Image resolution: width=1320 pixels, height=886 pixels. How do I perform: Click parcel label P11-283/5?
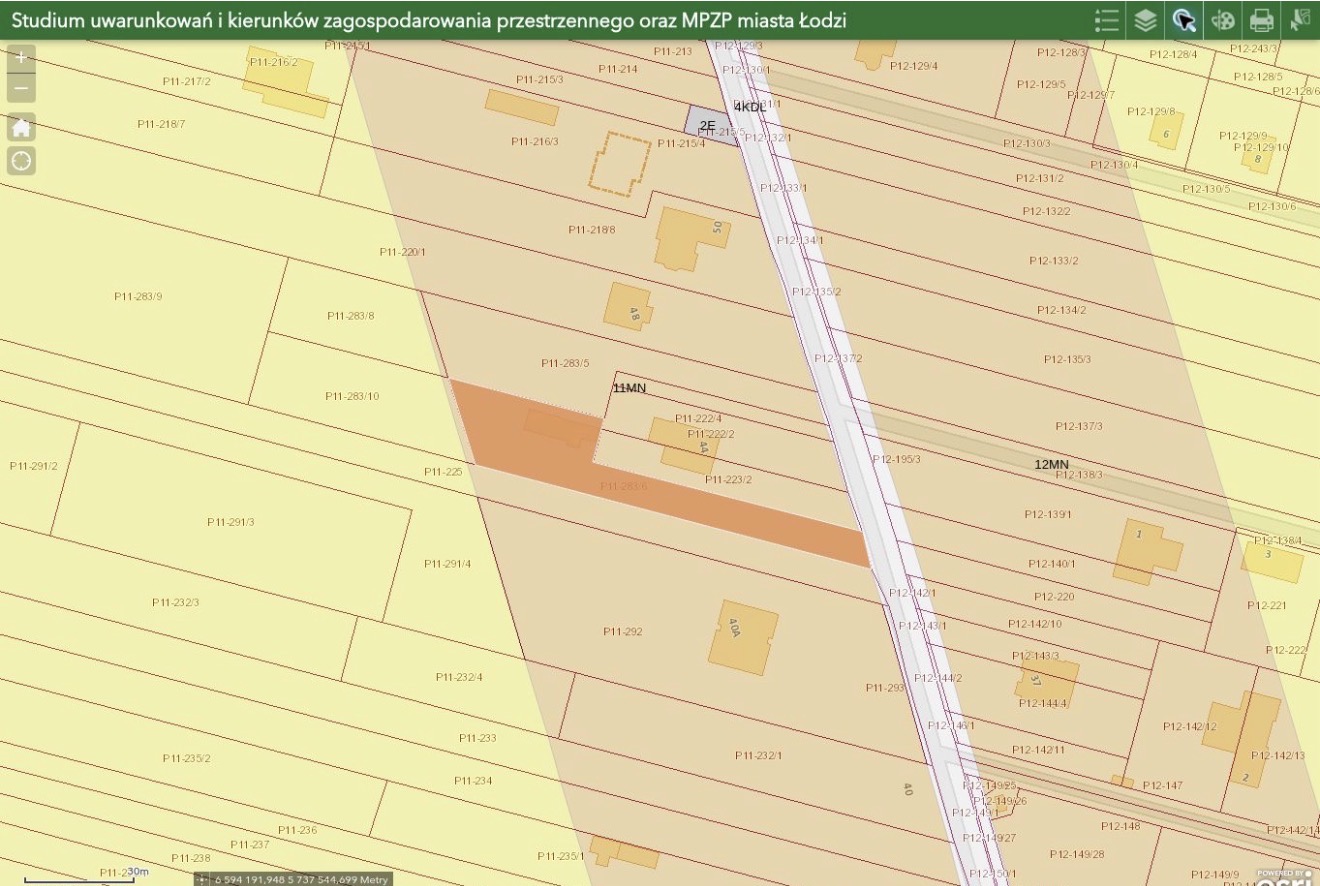click(x=566, y=363)
